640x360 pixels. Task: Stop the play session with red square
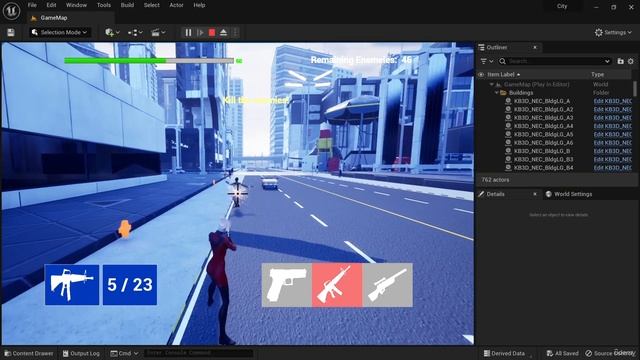[212, 32]
